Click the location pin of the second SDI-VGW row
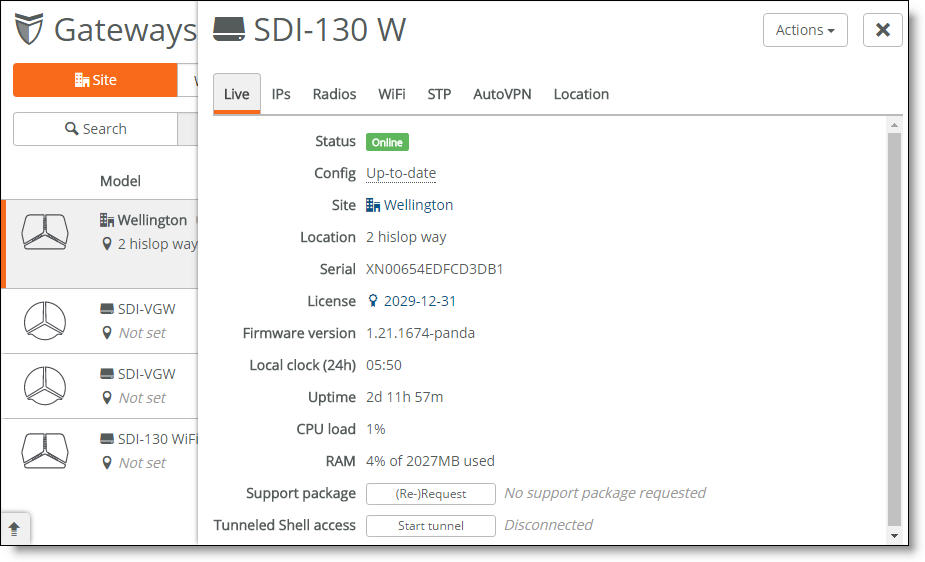This screenshot has width=925, height=562. pyautogui.click(x=107, y=397)
